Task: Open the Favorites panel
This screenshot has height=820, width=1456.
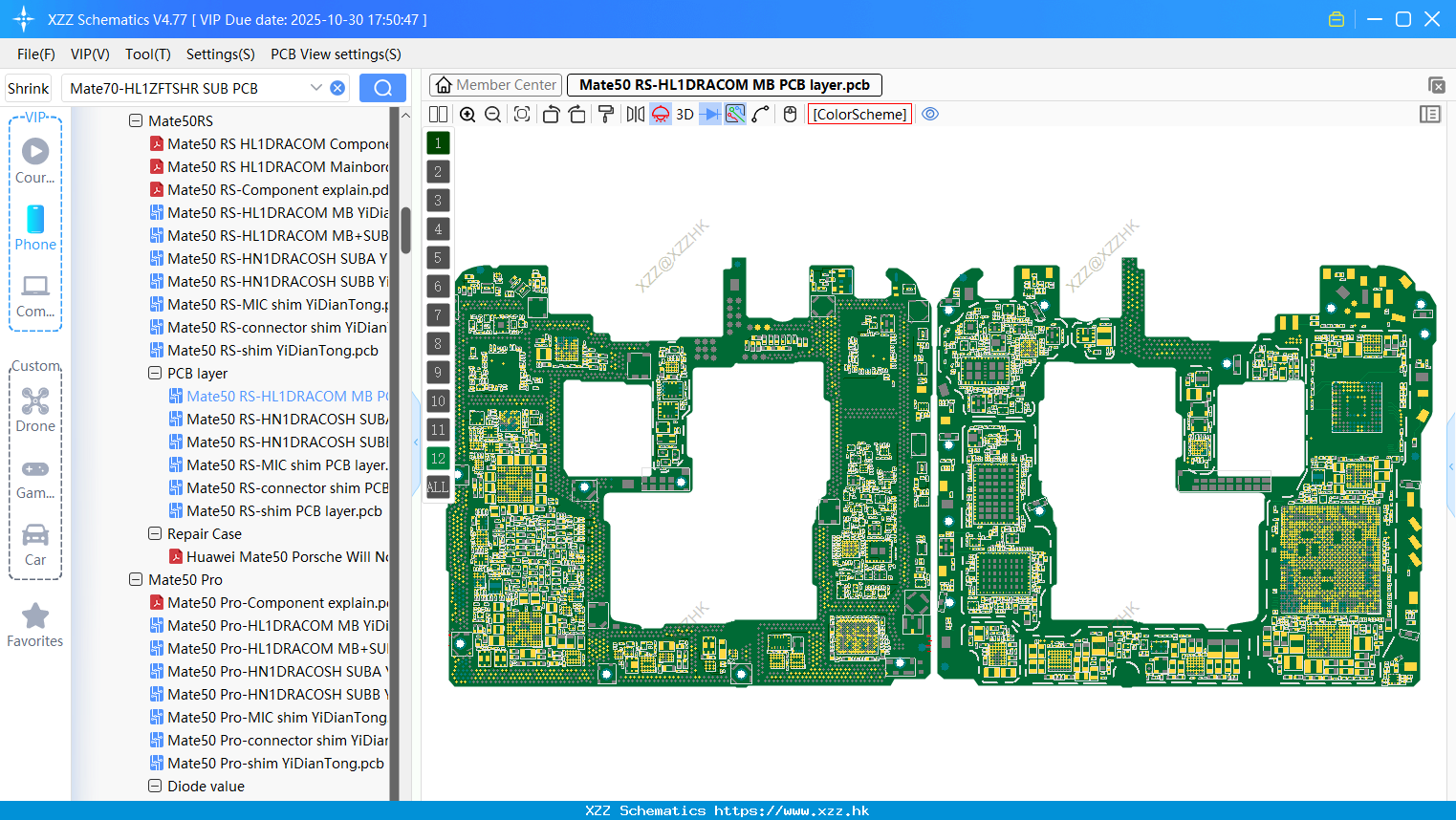Action: [x=35, y=626]
